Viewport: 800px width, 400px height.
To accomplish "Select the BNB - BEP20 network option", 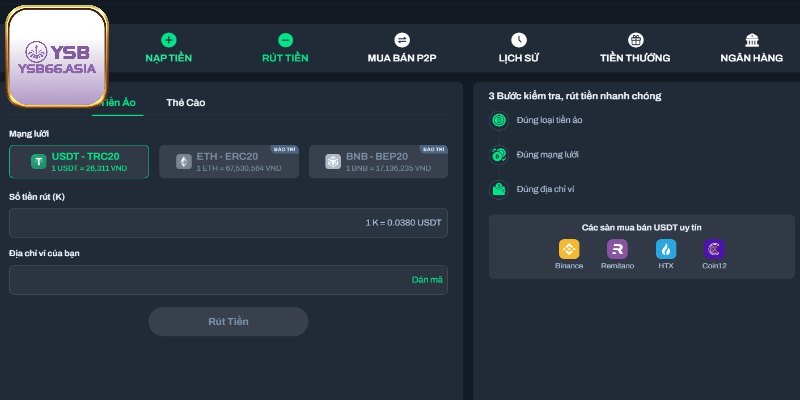I will (x=378, y=162).
